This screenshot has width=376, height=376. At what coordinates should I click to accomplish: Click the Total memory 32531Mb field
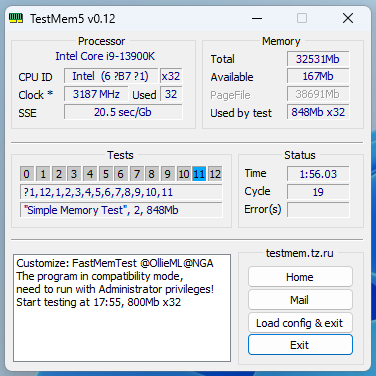[x=318, y=59]
